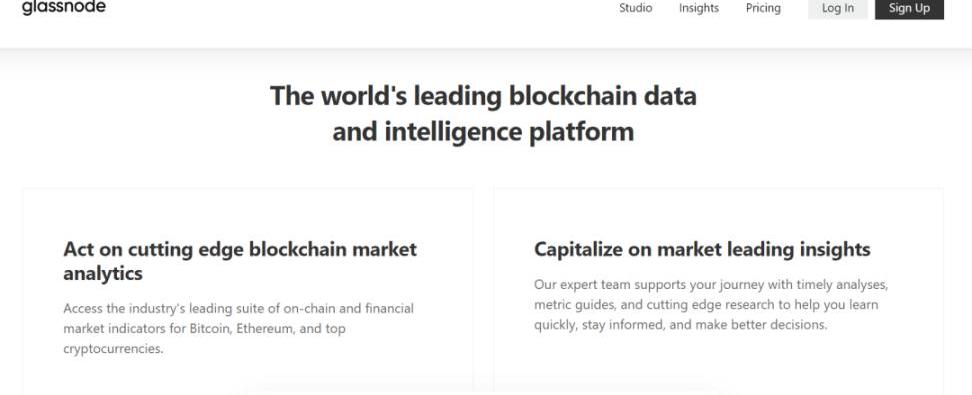Image resolution: width=972 pixels, height=395 pixels.
Task: Click the word "analytics" under the left heading
Action: pyautogui.click(x=103, y=273)
